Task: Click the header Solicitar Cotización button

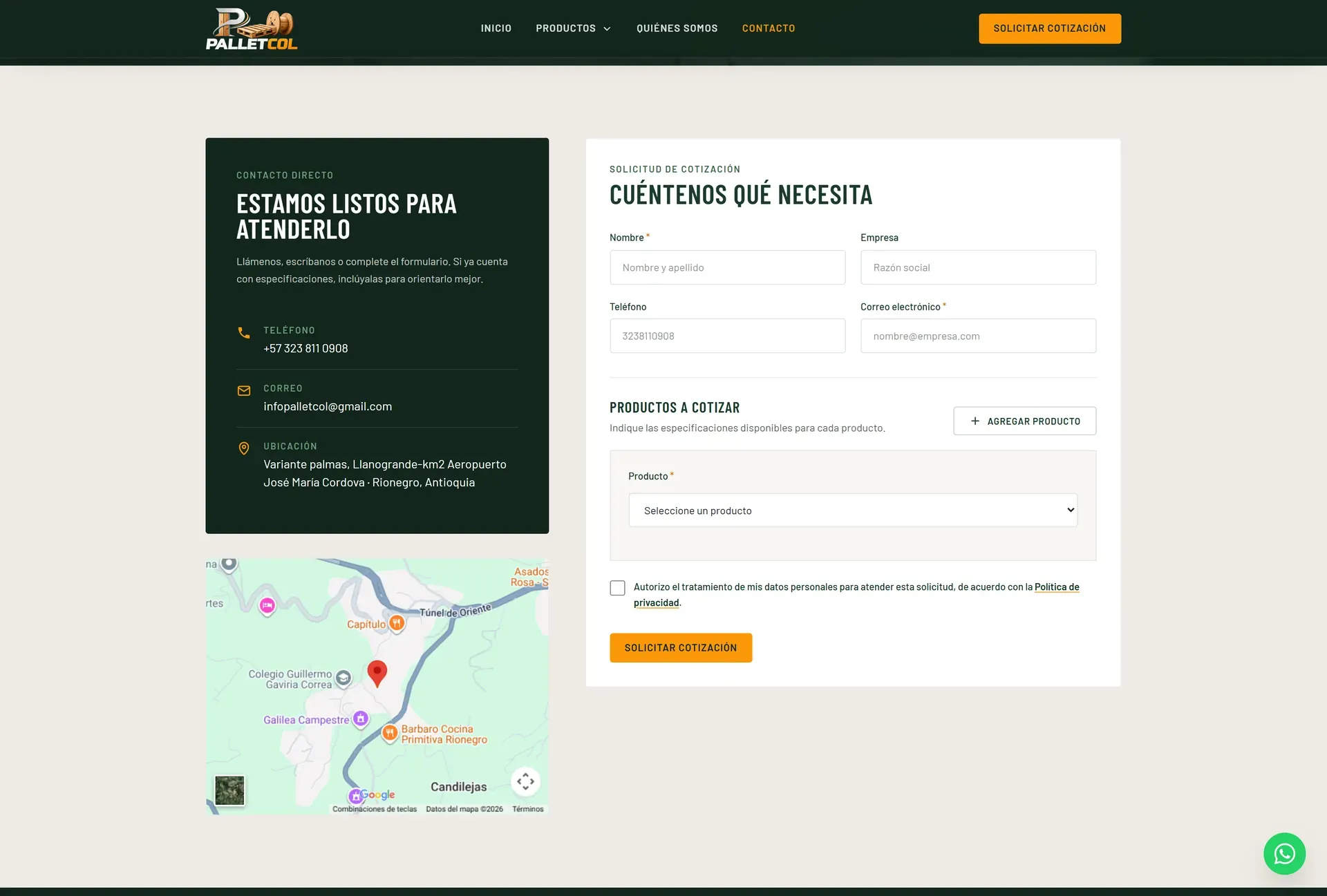Action: [x=1050, y=28]
